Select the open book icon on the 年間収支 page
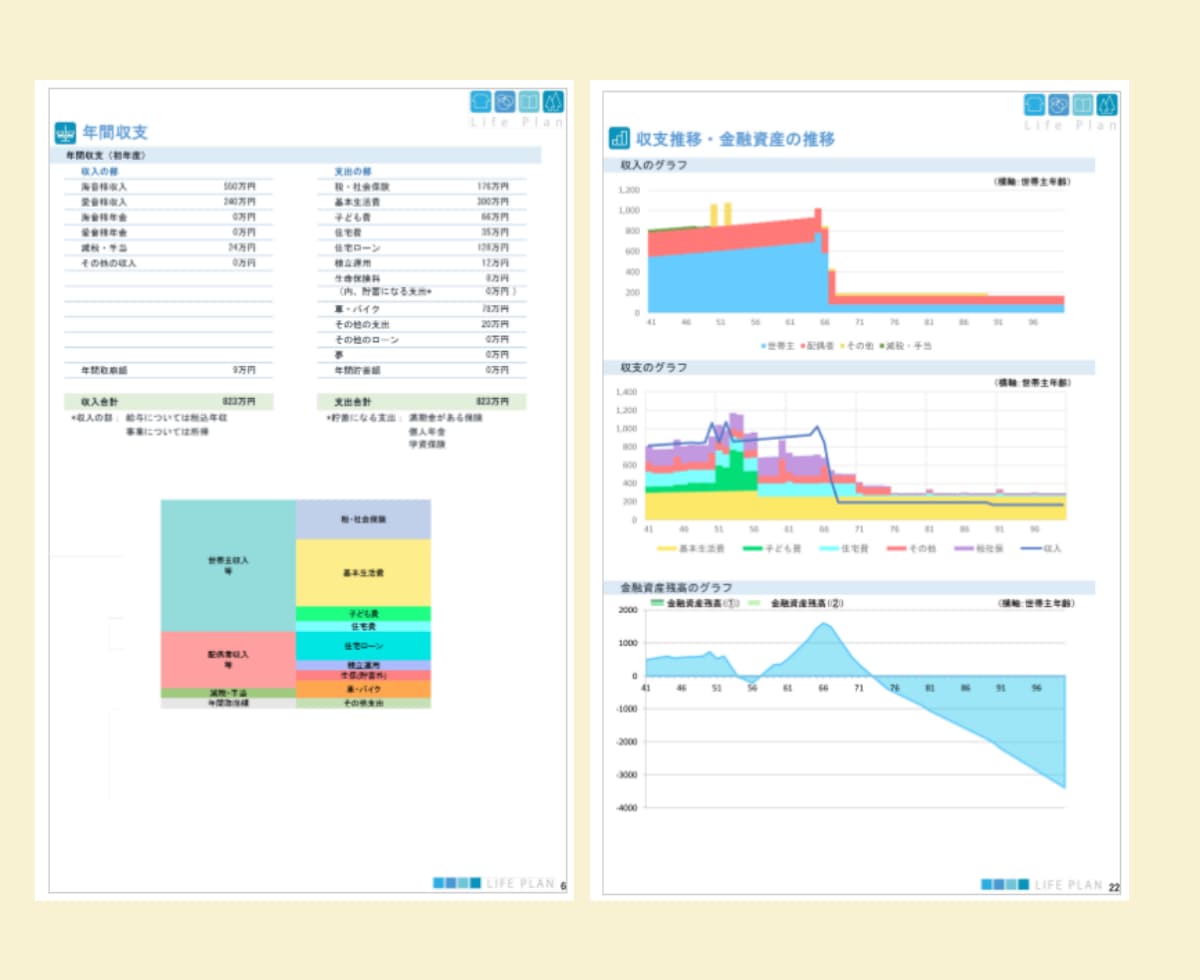The image size is (1200, 980). pyautogui.click(x=529, y=102)
